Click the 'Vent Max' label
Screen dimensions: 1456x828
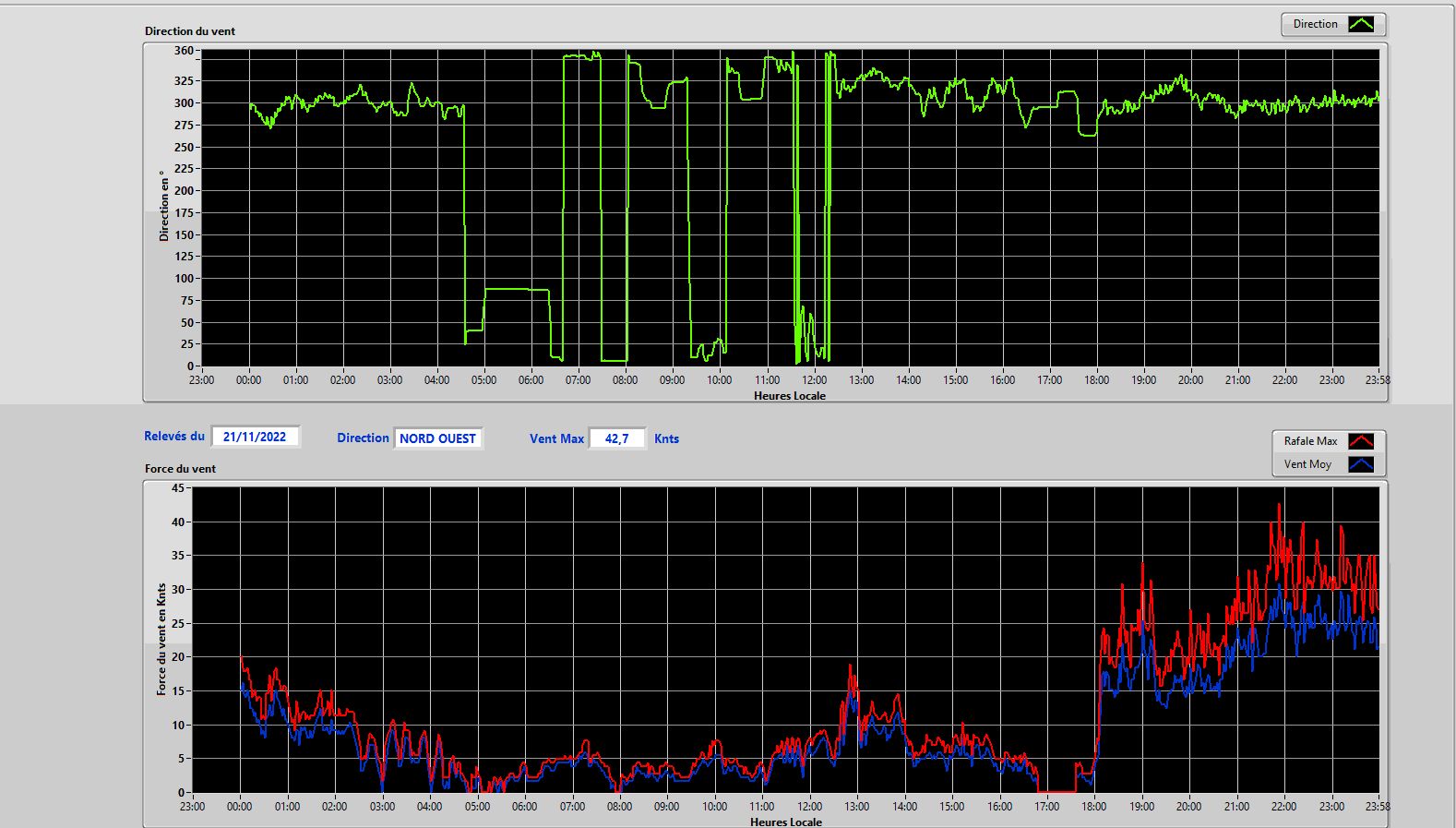(x=556, y=439)
